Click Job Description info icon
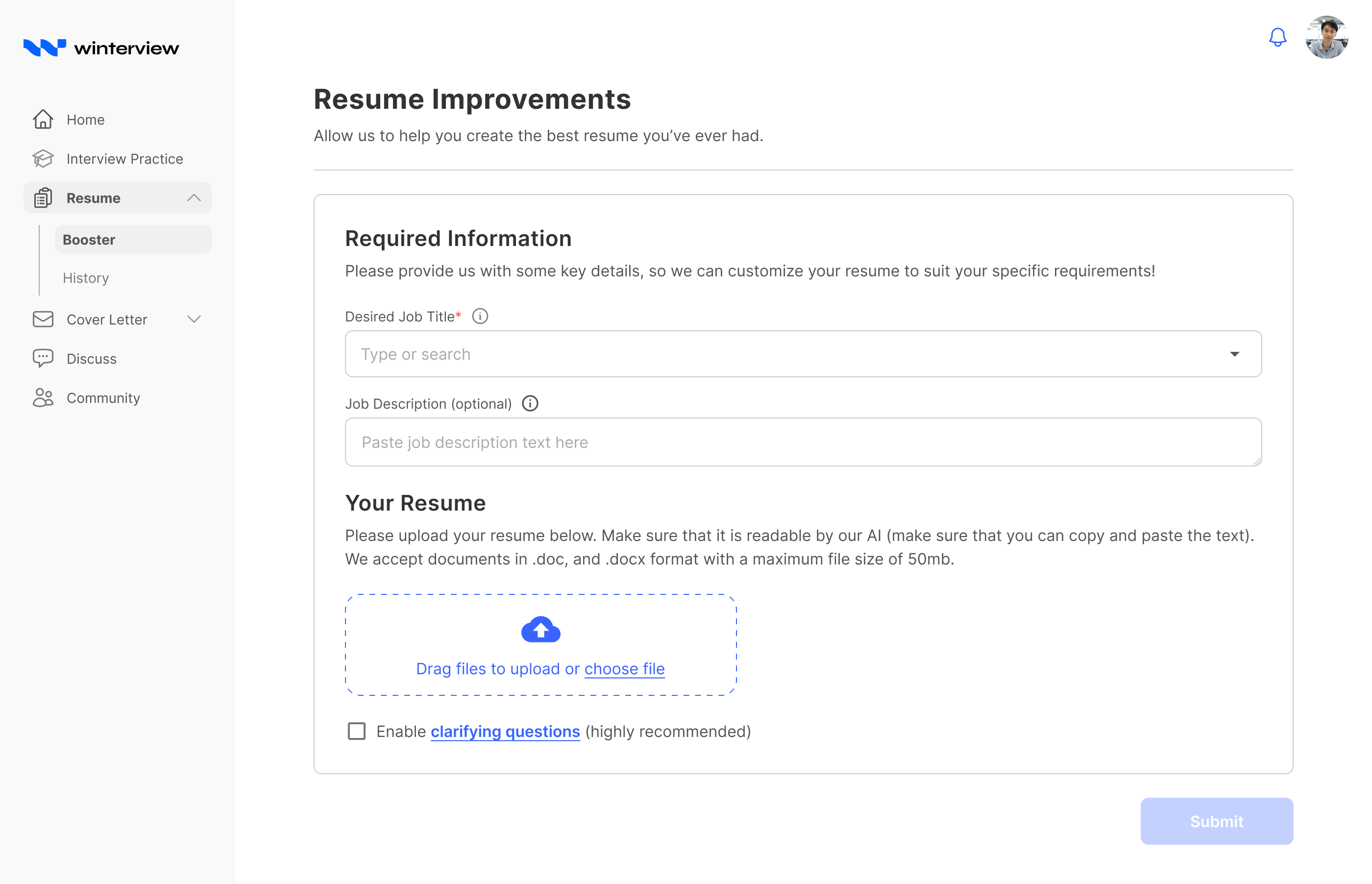1372x884 pixels. [x=530, y=404]
